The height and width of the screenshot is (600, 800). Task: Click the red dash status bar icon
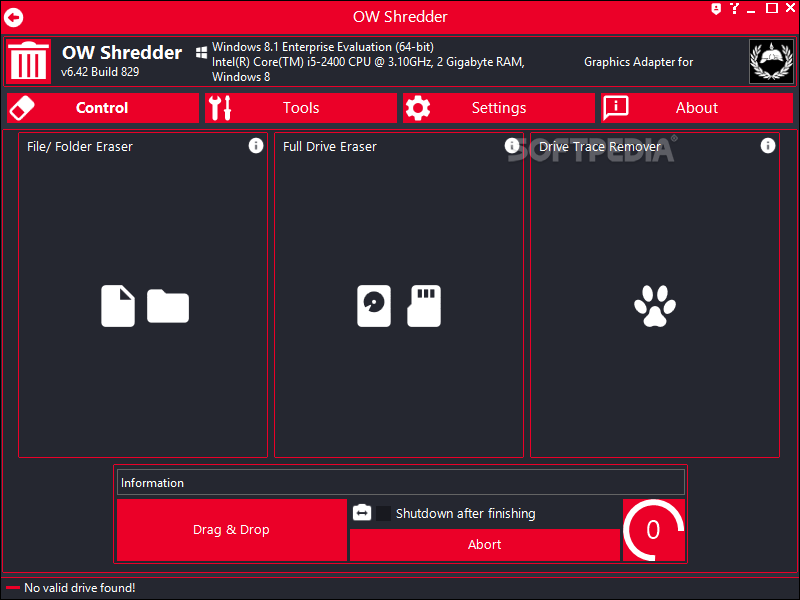13,588
